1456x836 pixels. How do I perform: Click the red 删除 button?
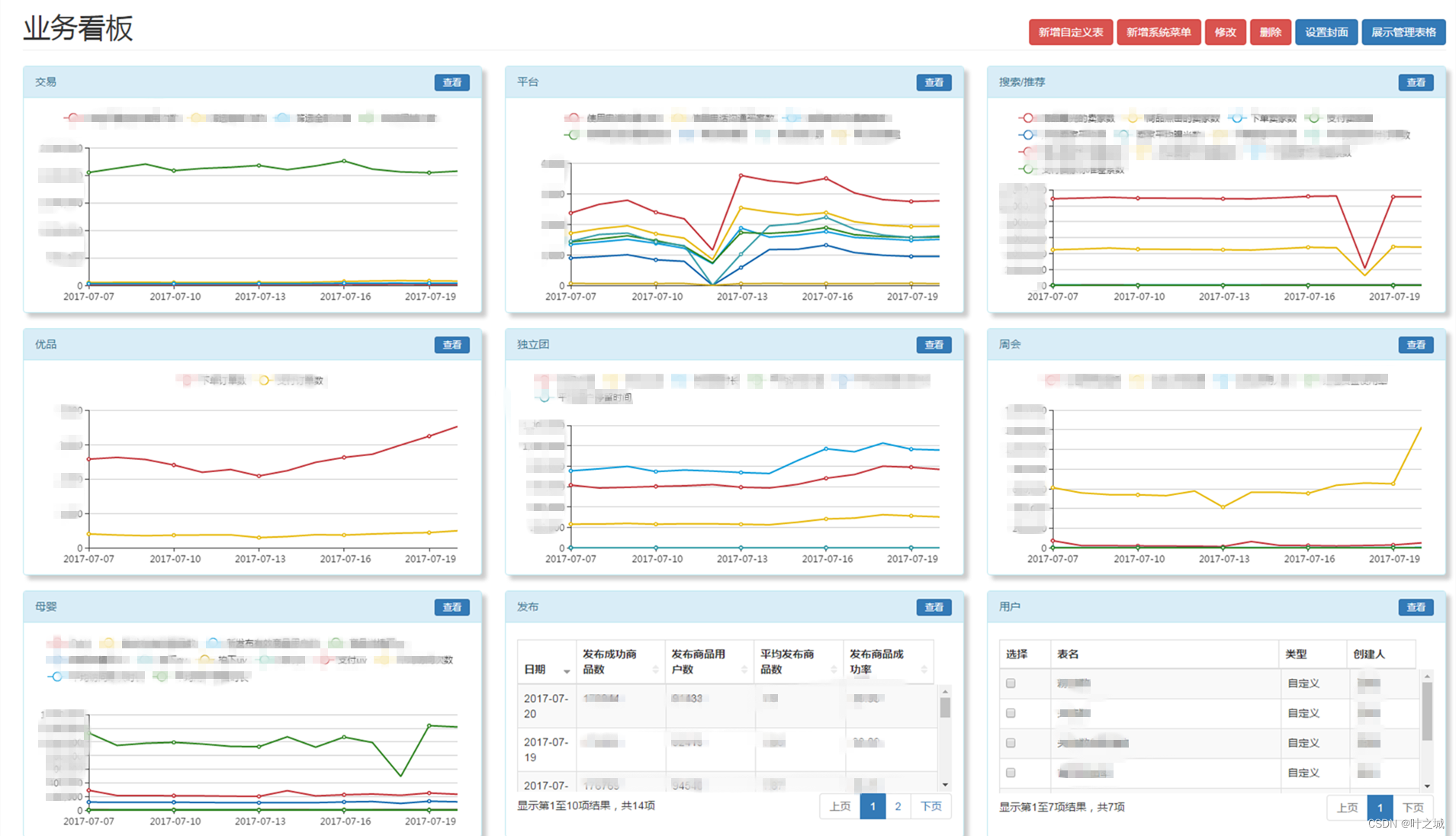tap(1270, 32)
